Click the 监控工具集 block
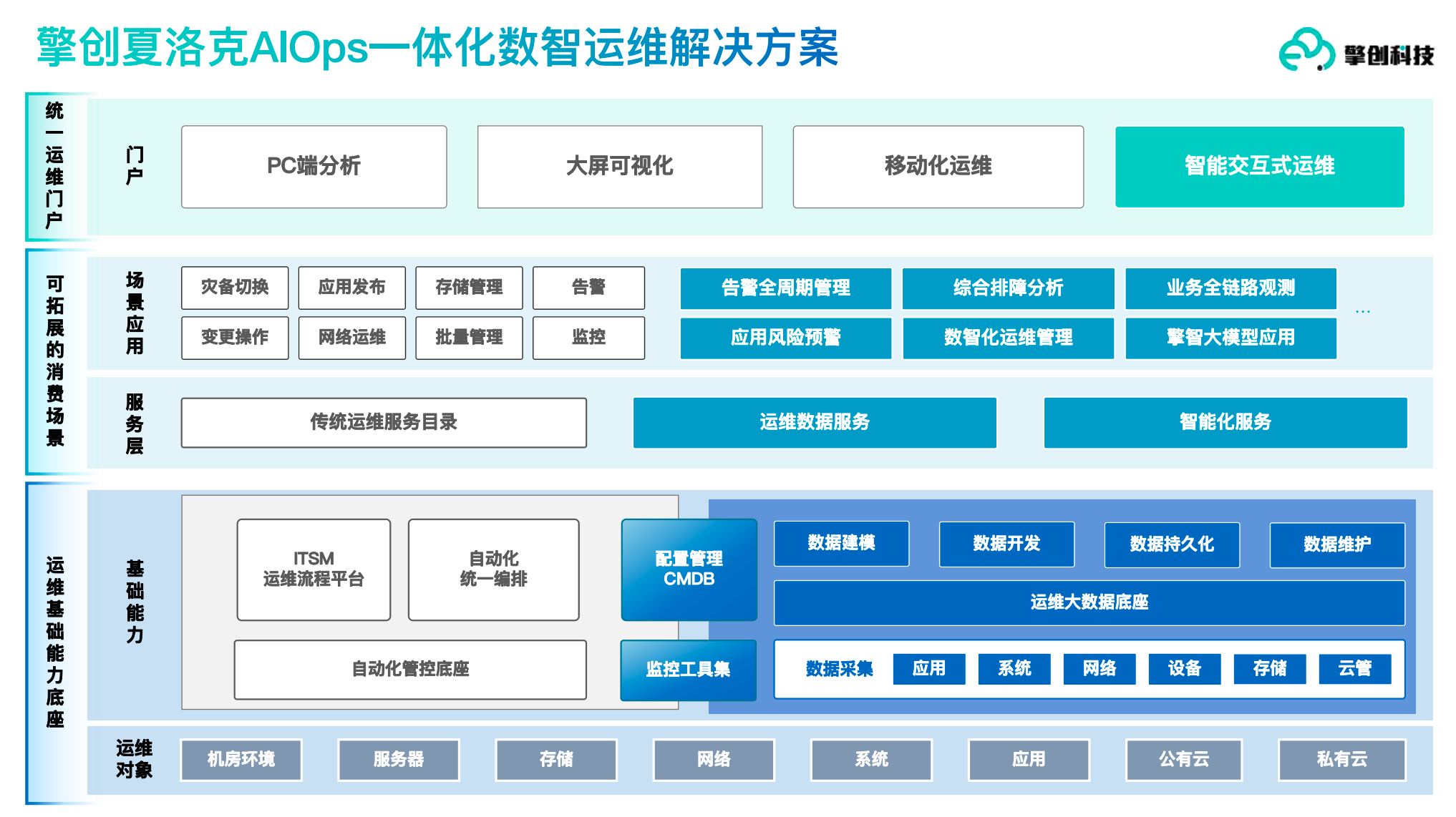Viewport: 1456px width, 817px height. point(688,670)
